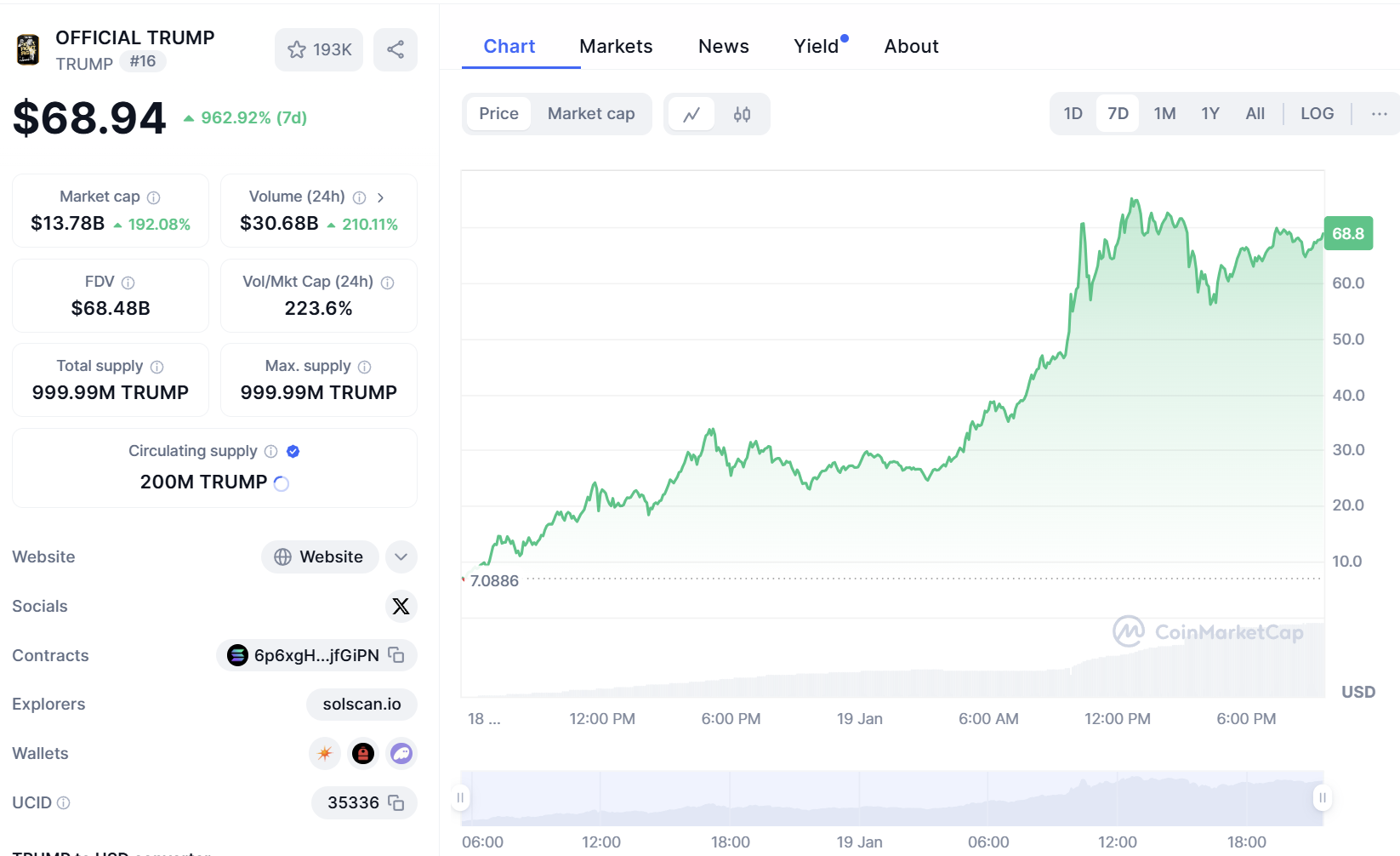Open the About tab
This screenshot has height=856, width=1400.
pos(911,46)
